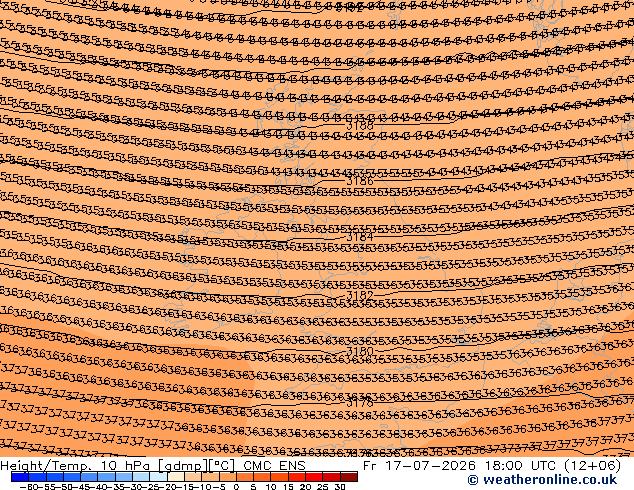Click the 'Fr 17-07-2026' date text
Screen dimensions: 634x490
point(419,466)
